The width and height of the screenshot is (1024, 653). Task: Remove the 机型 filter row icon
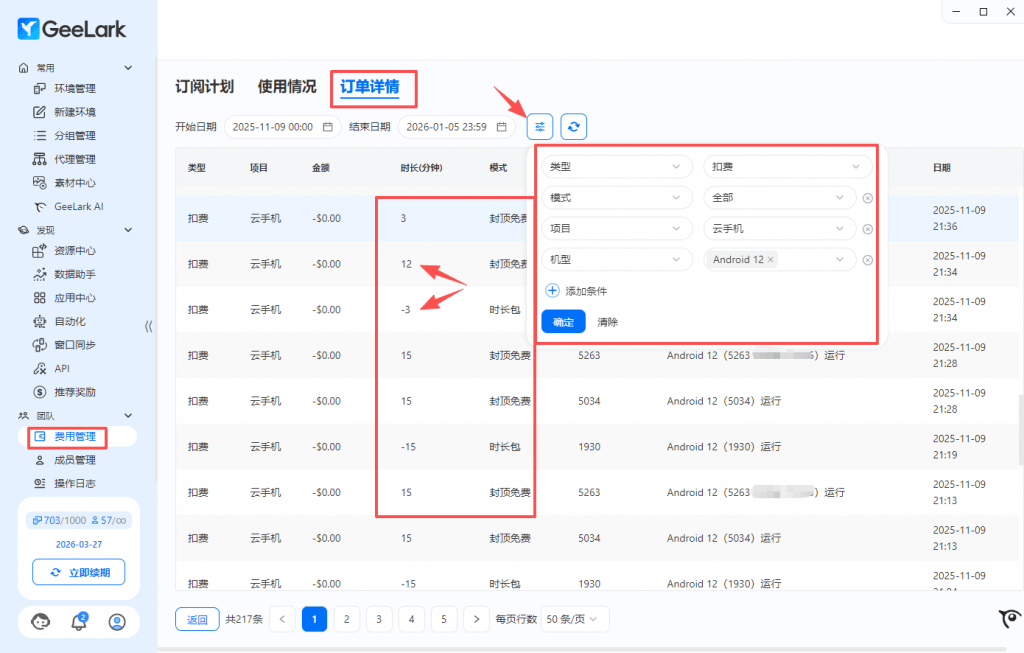pyautogui.click(x=867, y=260)
